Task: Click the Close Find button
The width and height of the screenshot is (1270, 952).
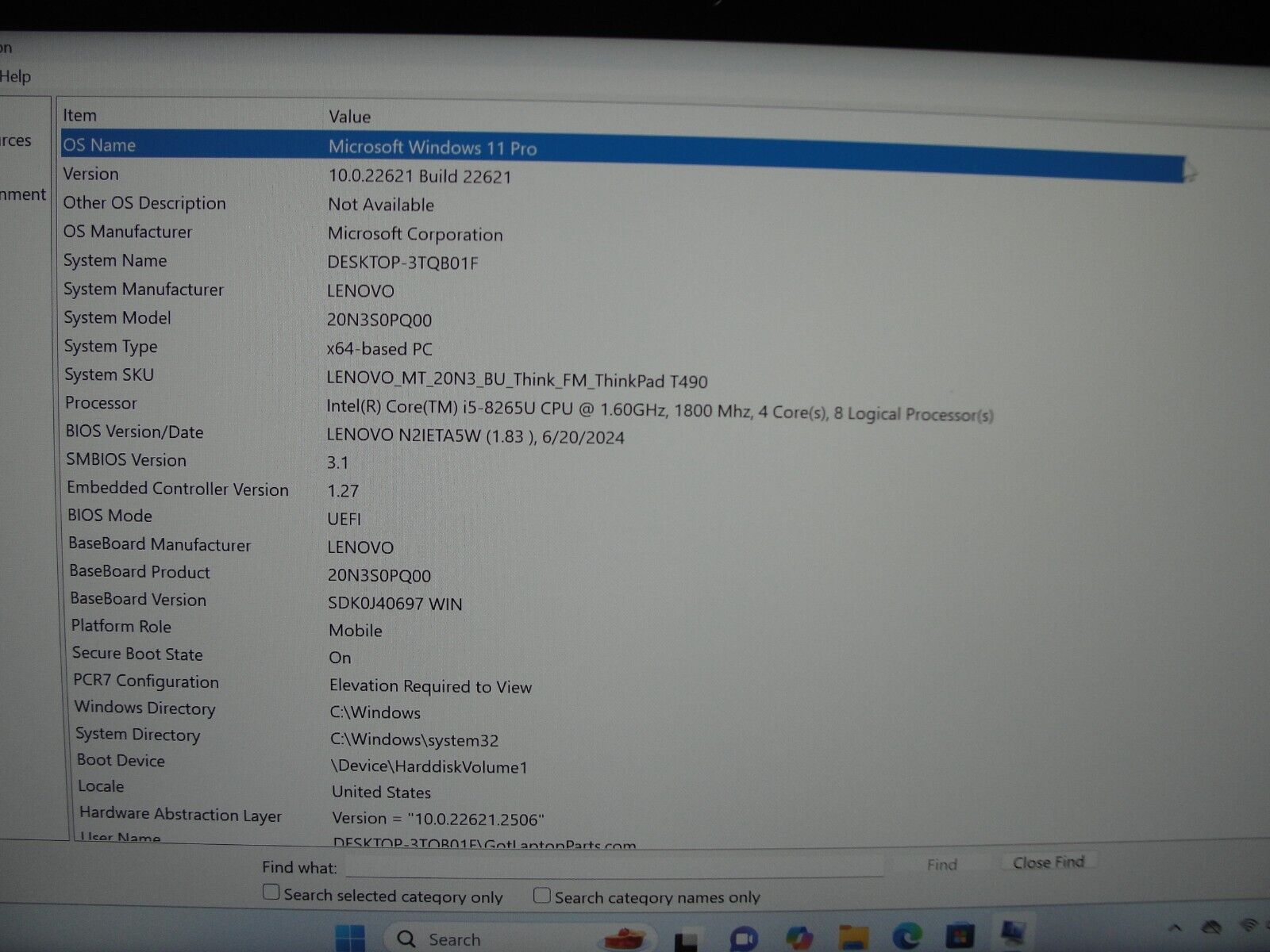Action: click(1049, 862)
